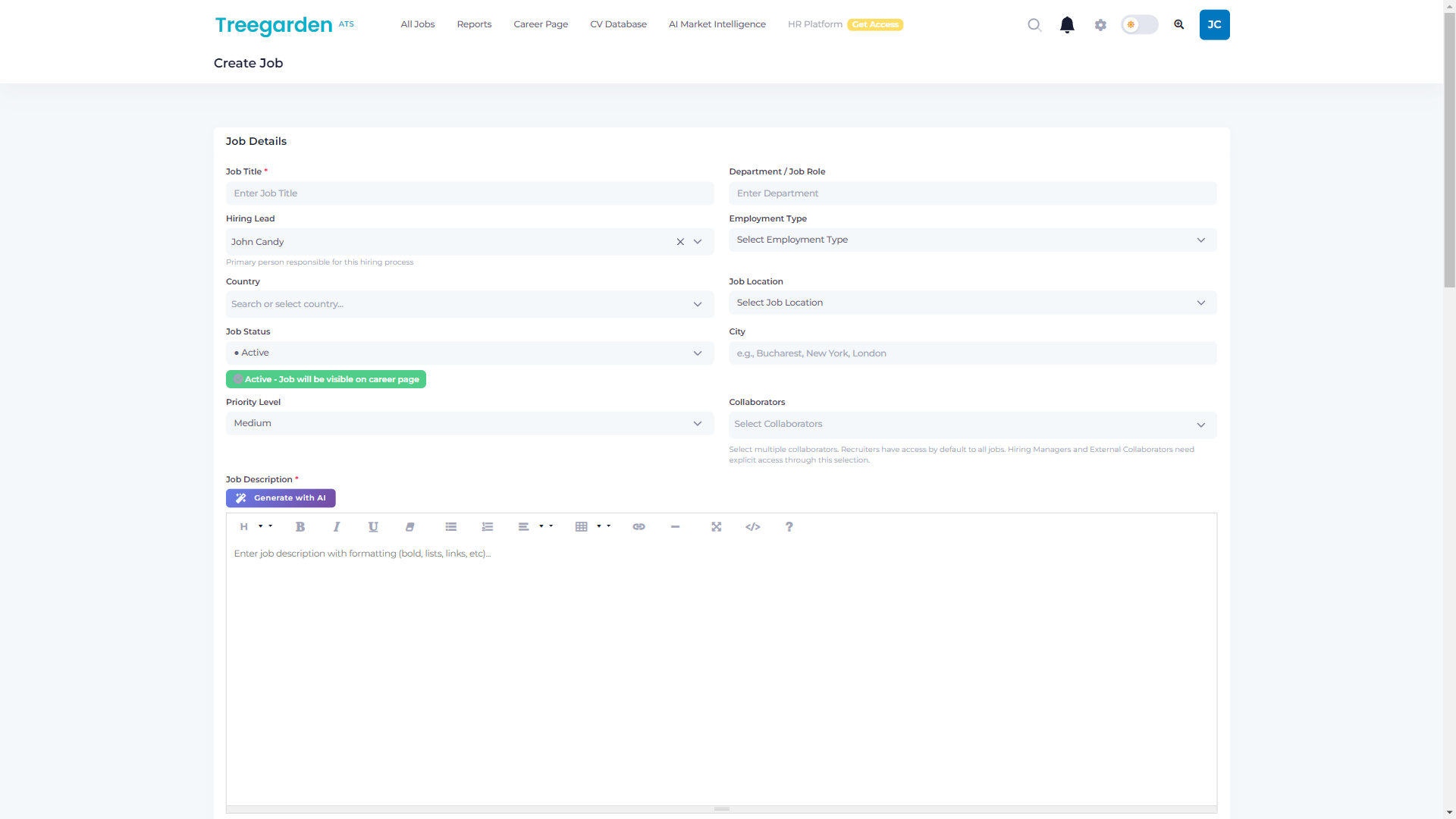Click the active status notice banner
Screen dimensions: 1456x819
point(326,379)
